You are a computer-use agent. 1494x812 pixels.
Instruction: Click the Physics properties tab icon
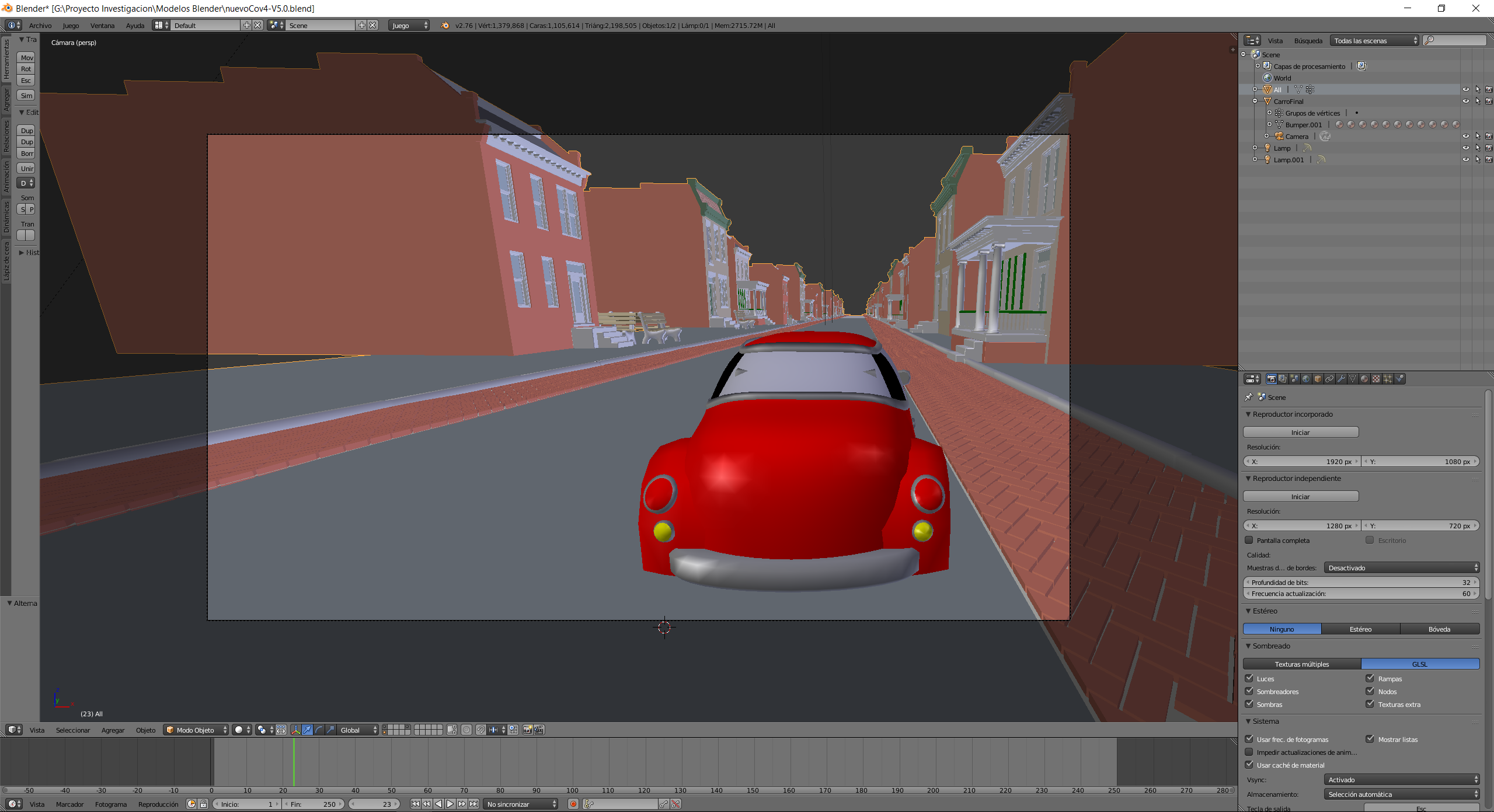(1399, 379)
